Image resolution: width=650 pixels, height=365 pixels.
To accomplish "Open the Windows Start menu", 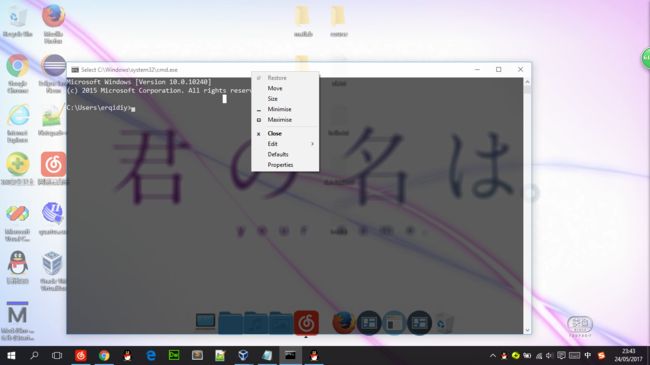I will pyautogui.click(x=11, y=355).
